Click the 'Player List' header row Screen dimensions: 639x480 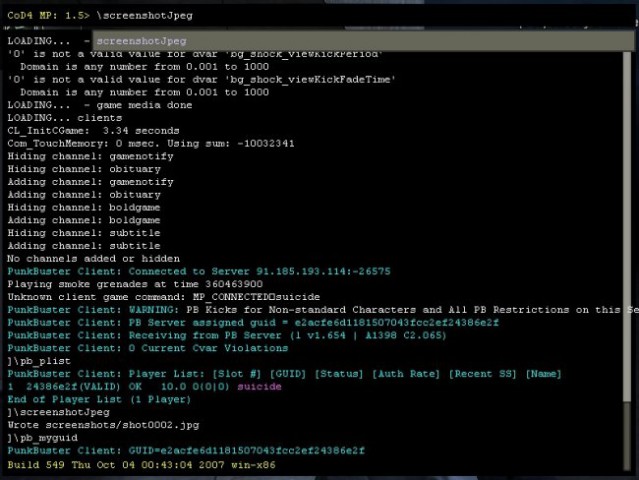(x=284, y=374)
